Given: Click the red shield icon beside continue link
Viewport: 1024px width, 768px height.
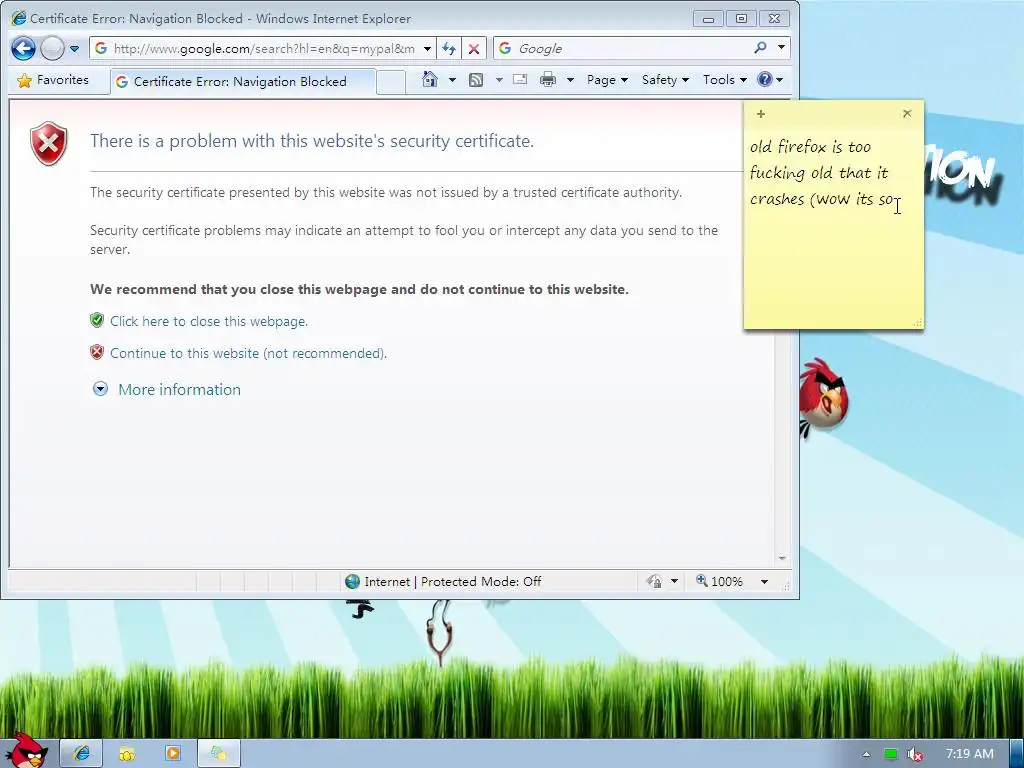Looking at the screenshot, I should coord(97,352).
